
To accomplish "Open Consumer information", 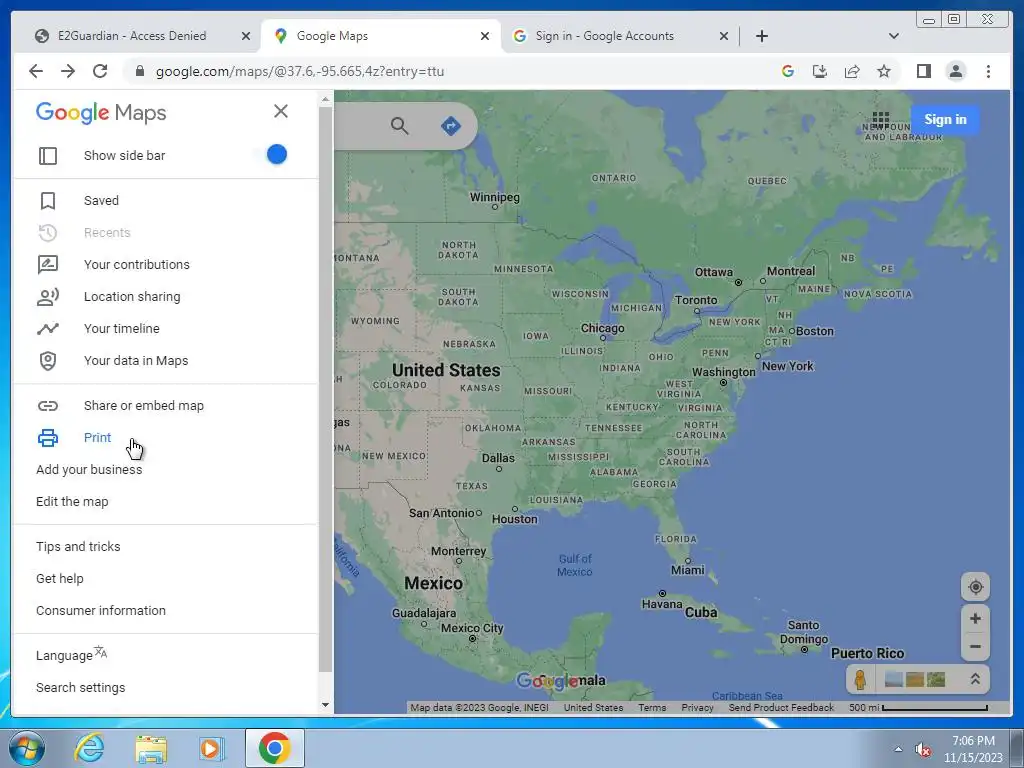I will point(101,611).
